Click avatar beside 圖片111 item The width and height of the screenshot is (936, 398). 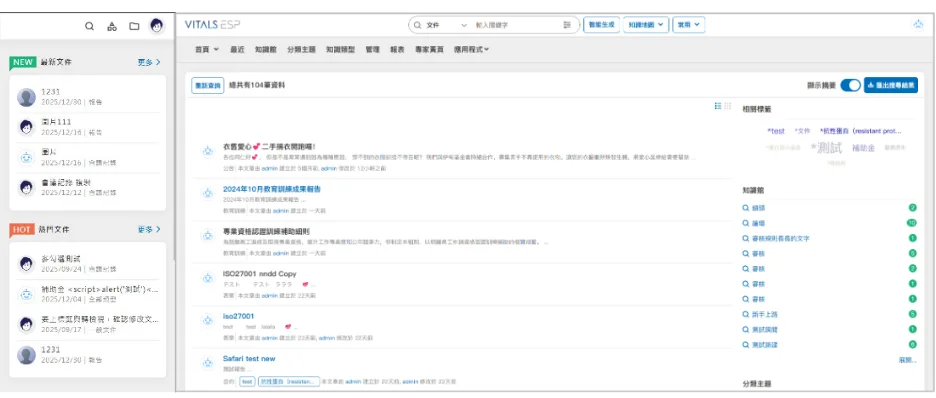click(26, 127)
